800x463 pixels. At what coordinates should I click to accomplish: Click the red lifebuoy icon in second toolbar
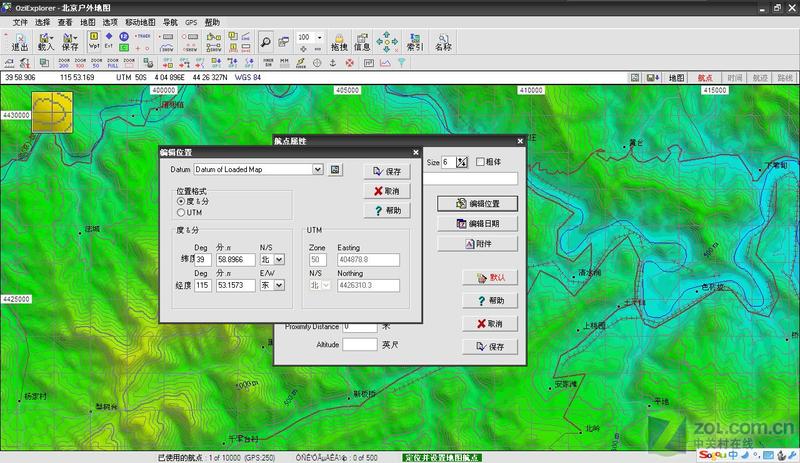(349, 63)
